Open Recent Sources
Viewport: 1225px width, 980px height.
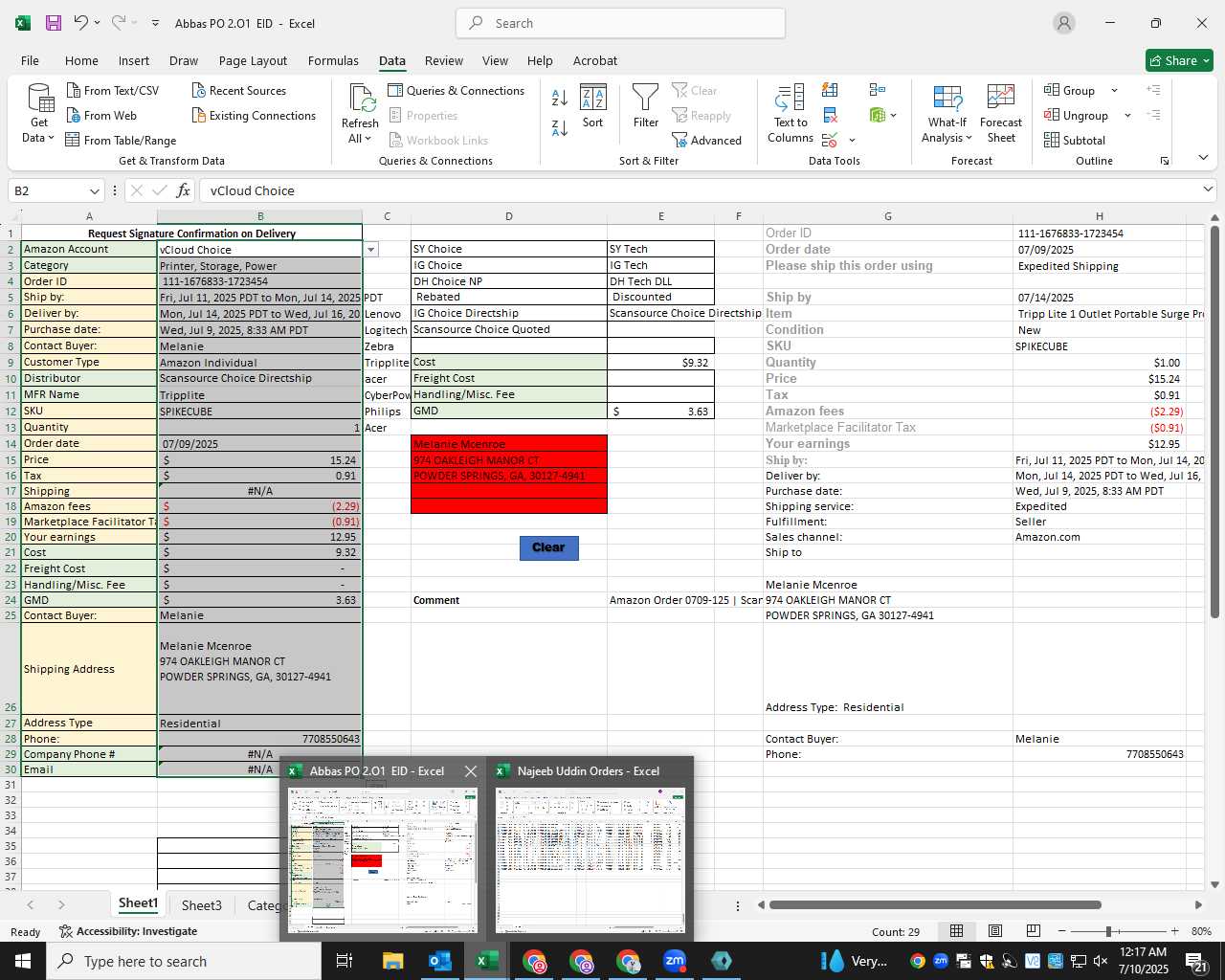(x=238, y=90)
